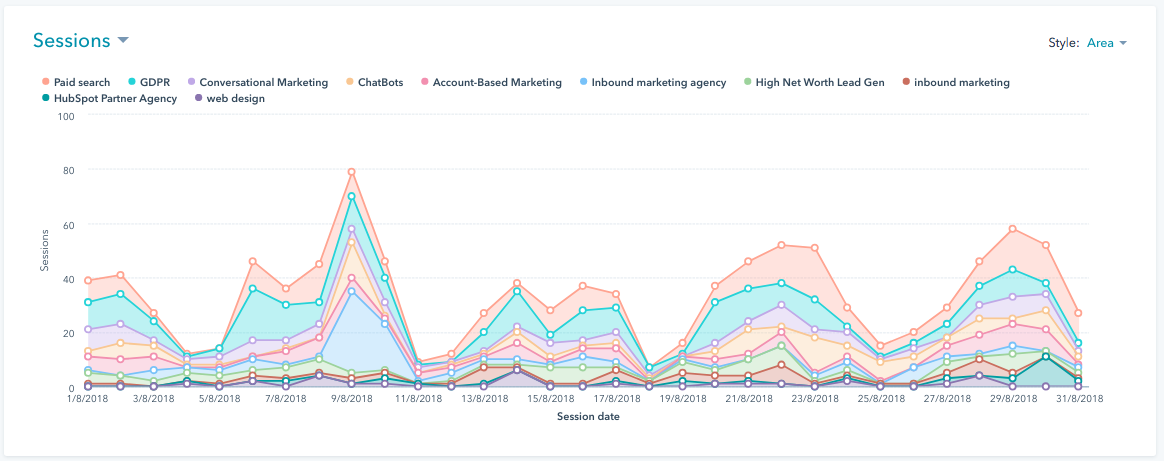Toggle the Paid search legend series
This screenshot has width=1164, height=461.
[x=75, y=82]
